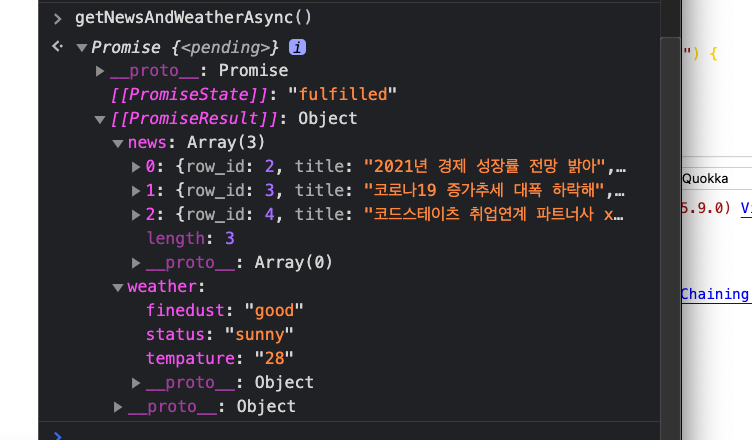This screenshot has width=752, height=440.
Task: Click the return-value arrow left of Promise
Action: click(x=58, y=47)
